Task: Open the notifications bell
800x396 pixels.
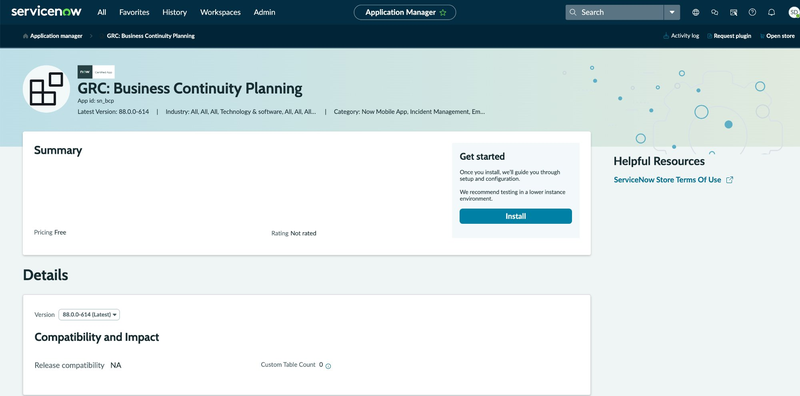Action: (x=771, y=12)
